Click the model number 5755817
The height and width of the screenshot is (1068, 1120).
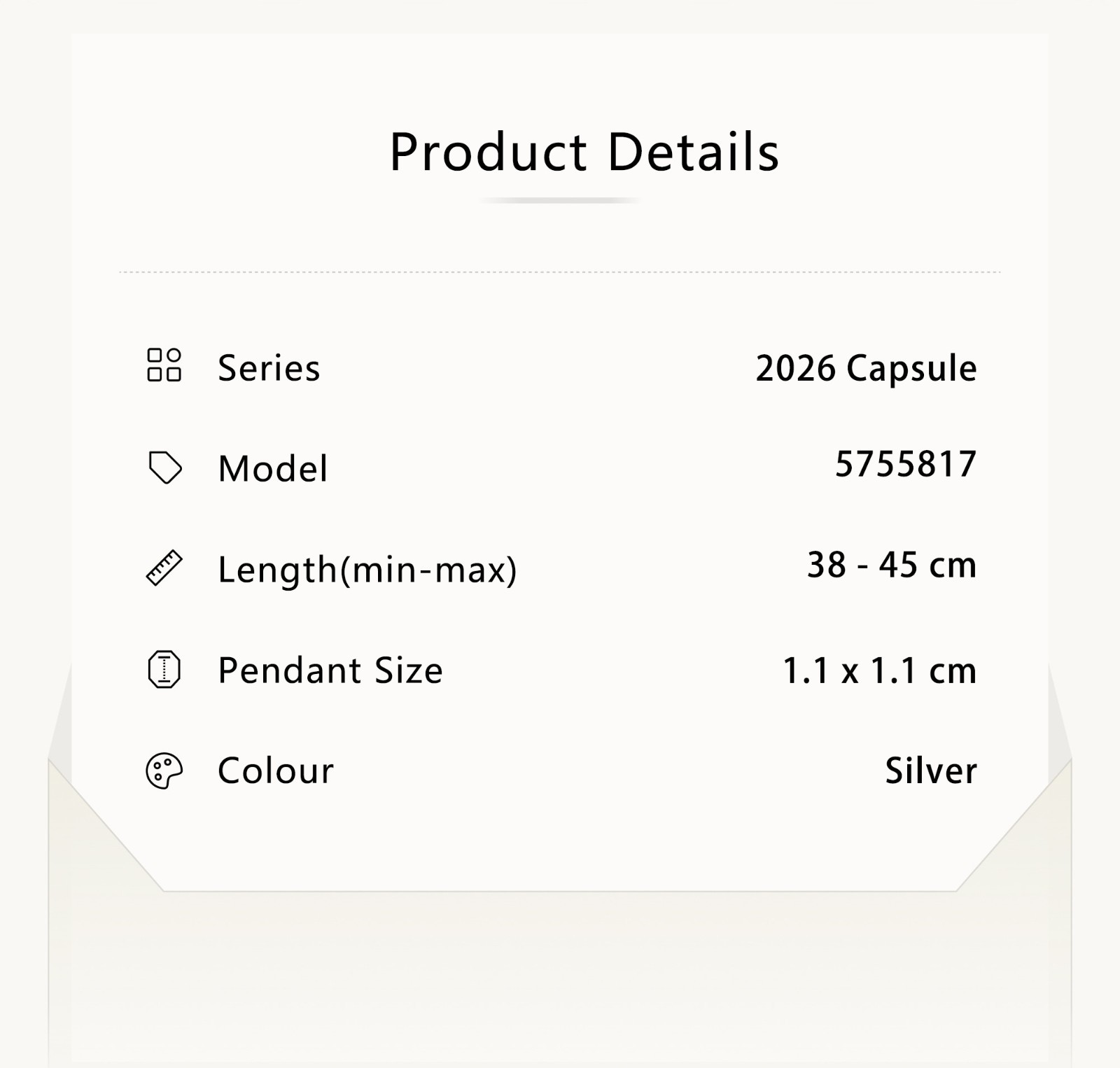pos(906,464)
